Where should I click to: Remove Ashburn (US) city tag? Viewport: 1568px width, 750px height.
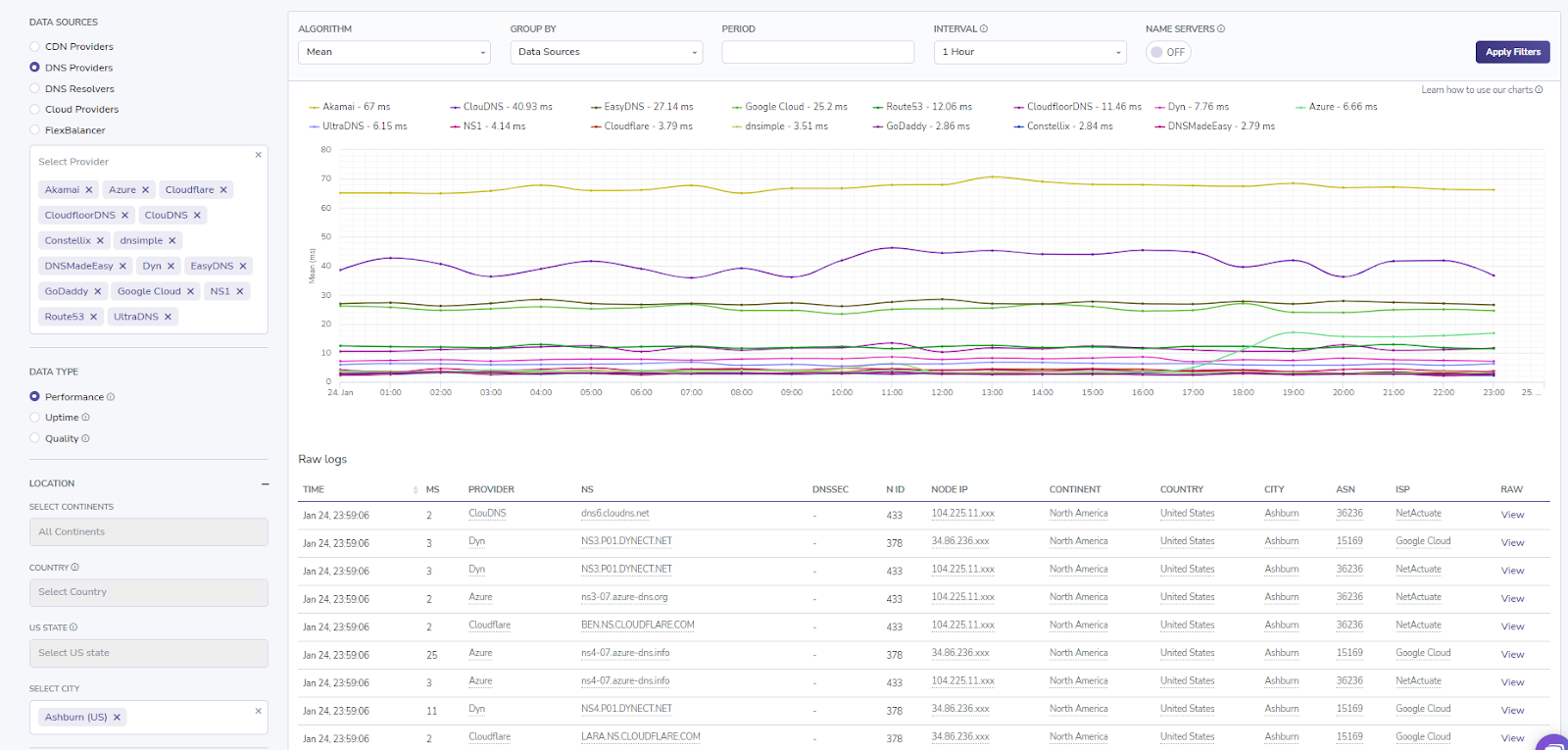click(x=117, y=718)
